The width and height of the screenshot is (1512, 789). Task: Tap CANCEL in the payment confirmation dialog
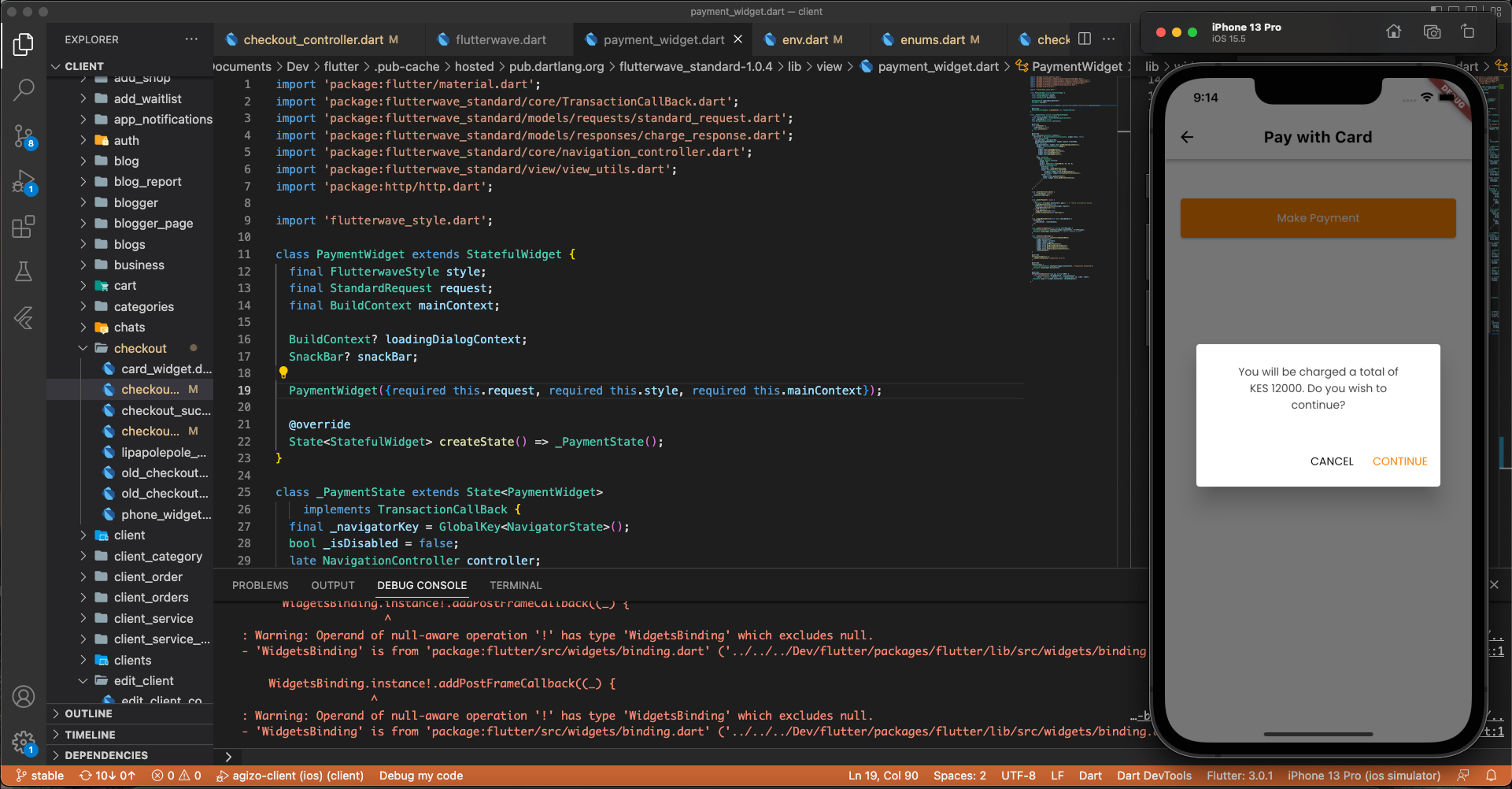[1332, 461]
